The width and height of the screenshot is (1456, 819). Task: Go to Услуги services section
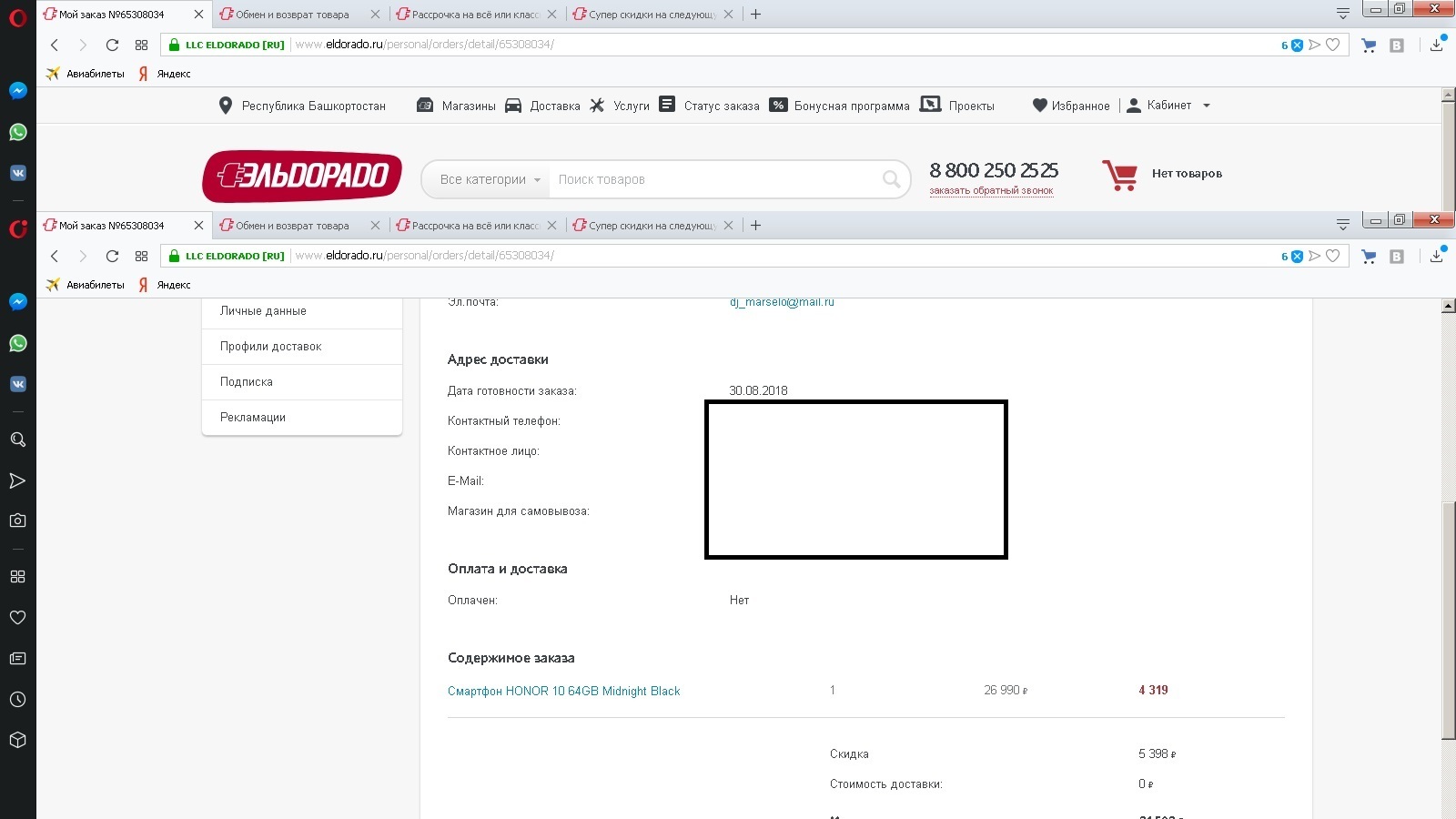click(620, 106)
